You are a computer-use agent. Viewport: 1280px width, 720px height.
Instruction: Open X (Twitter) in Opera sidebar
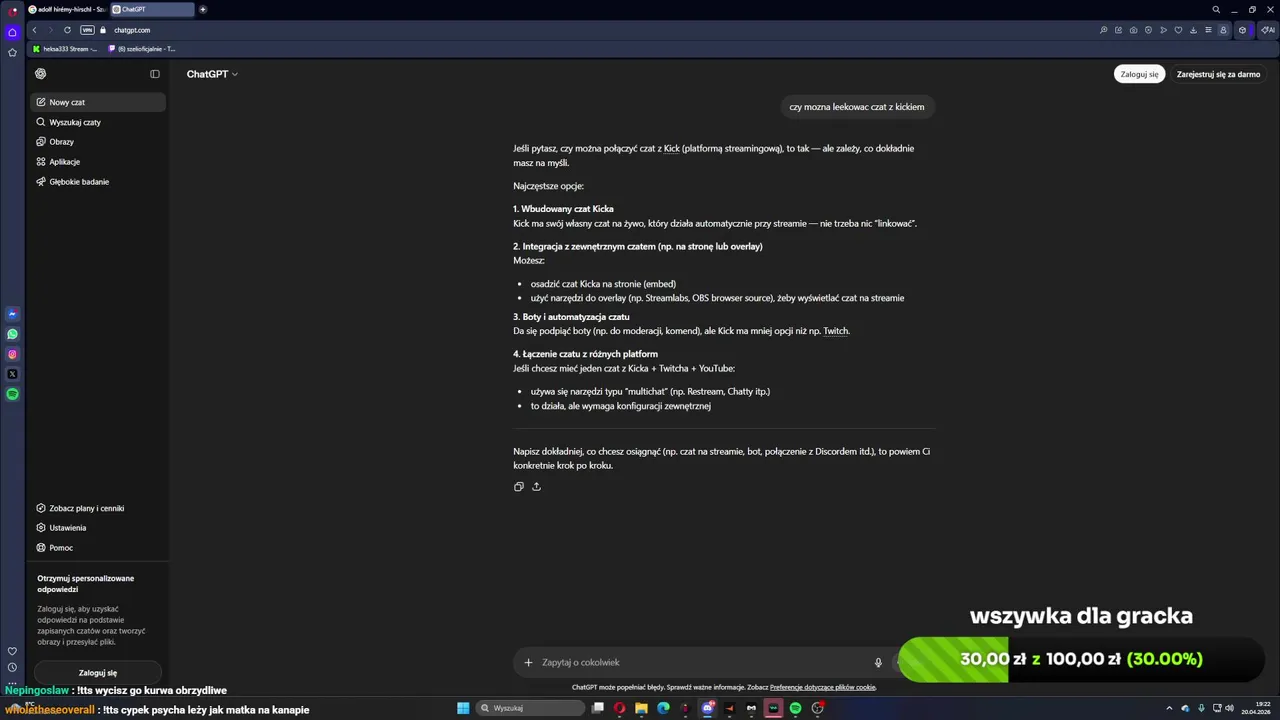coord(12,374)
